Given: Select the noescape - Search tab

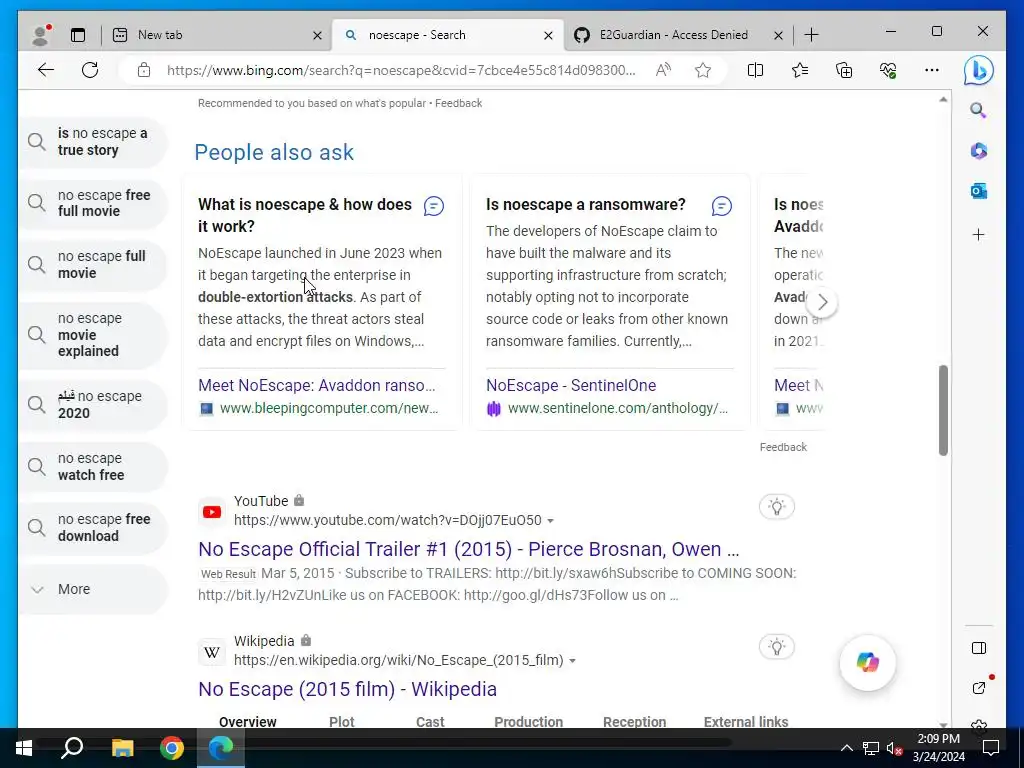Looking at the screenshot, I should [447, 35].
